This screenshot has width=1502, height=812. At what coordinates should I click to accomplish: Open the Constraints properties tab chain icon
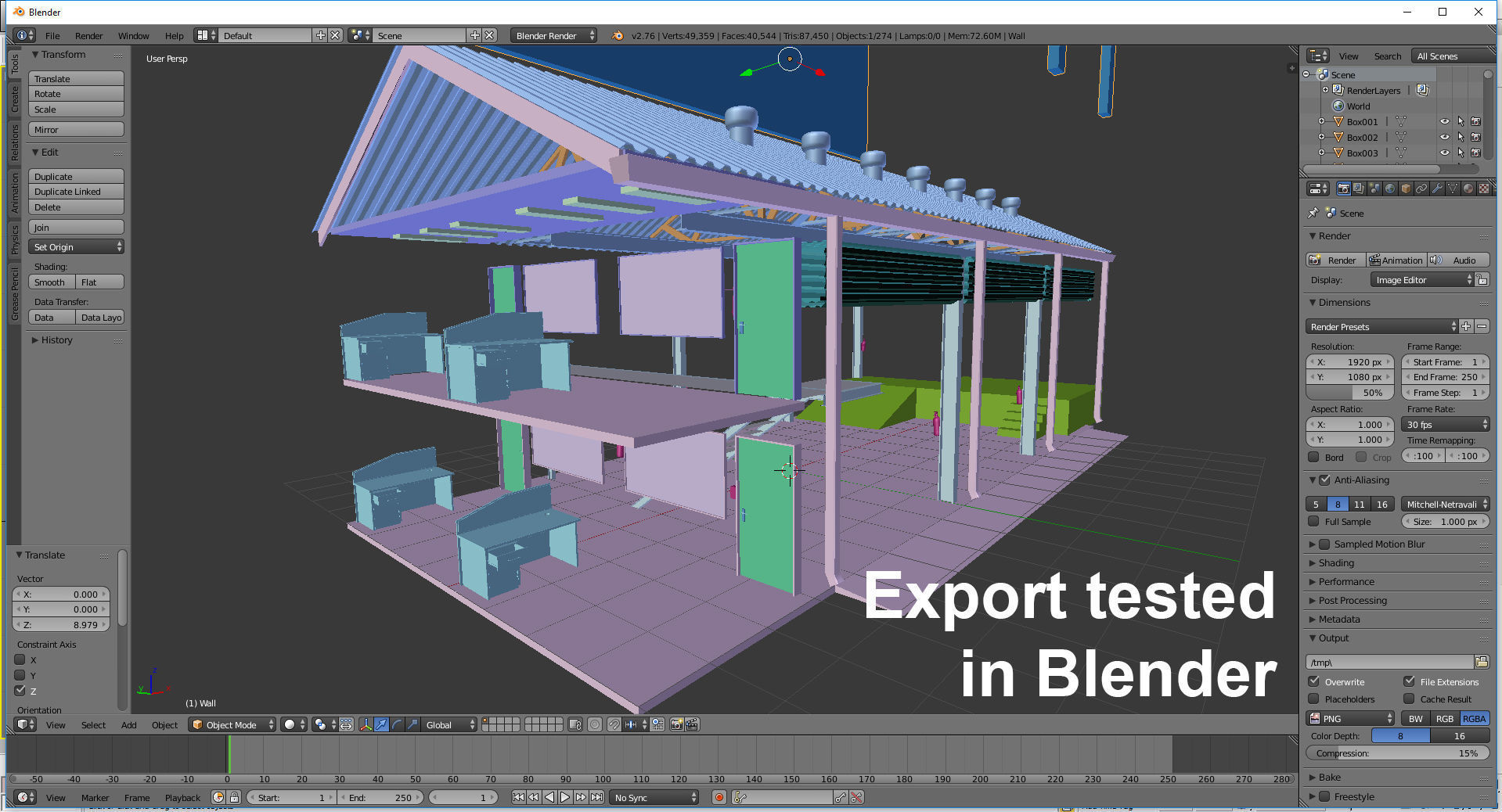[x=1421, y=189]
